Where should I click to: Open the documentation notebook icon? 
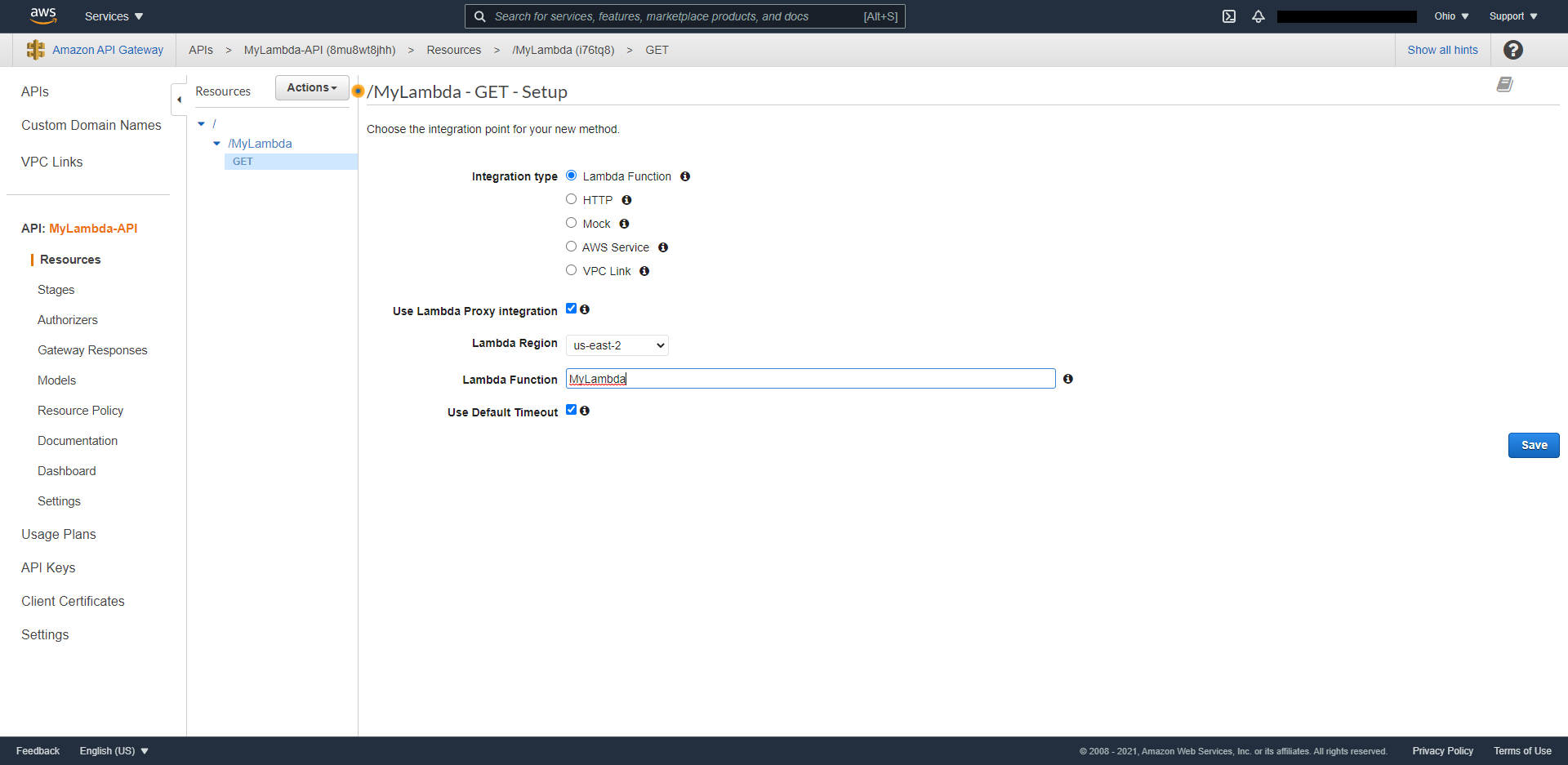click(x=1504, y=84)
